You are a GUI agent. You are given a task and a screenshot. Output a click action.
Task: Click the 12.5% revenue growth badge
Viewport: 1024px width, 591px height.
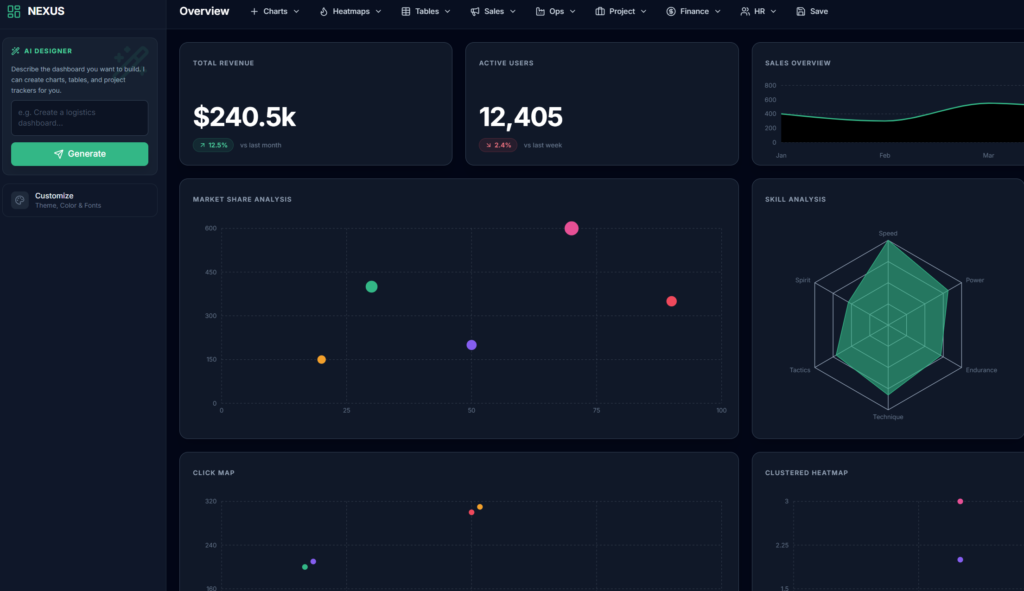213,145
